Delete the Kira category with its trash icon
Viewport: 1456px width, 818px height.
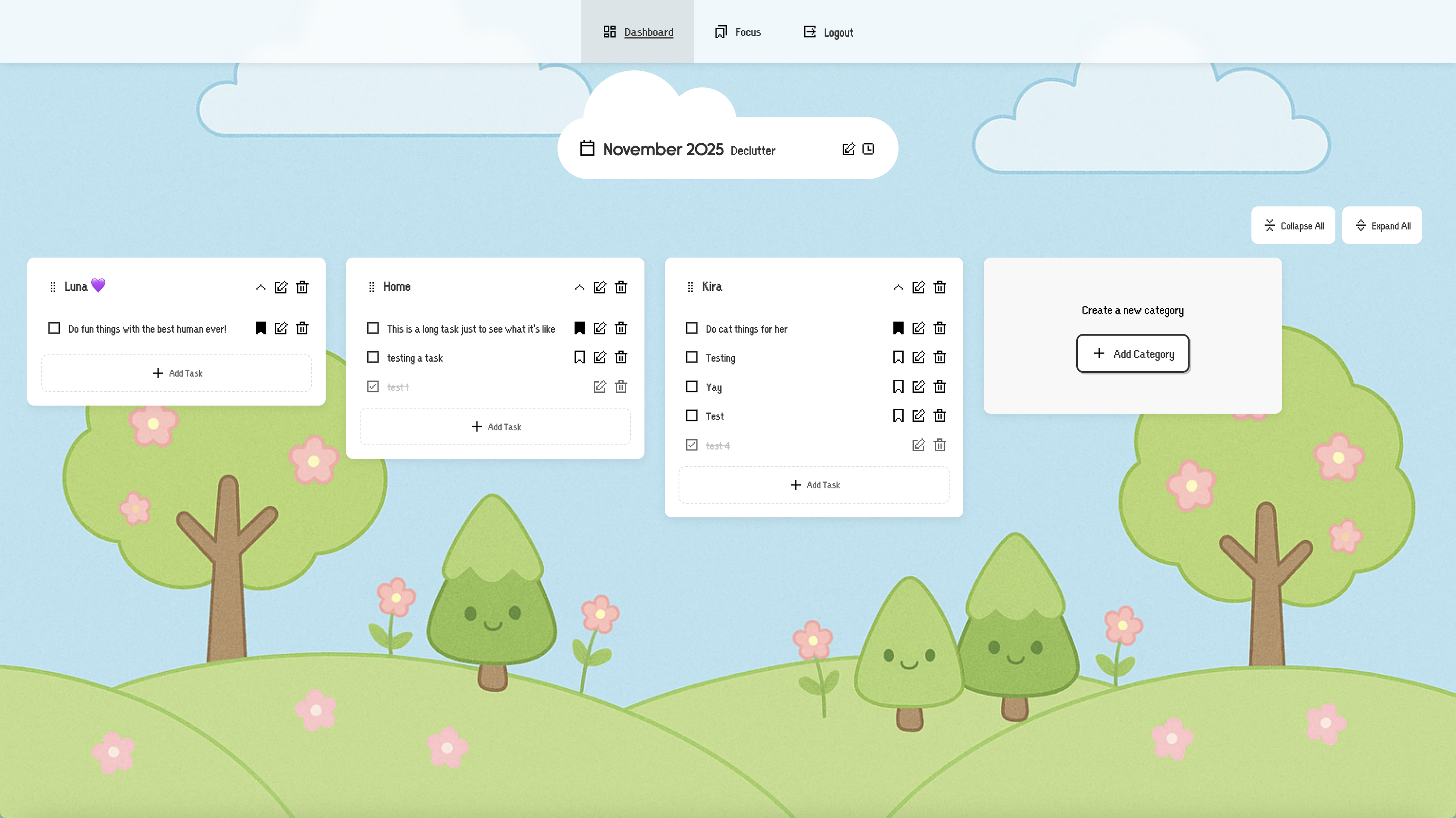coord(940,287)
